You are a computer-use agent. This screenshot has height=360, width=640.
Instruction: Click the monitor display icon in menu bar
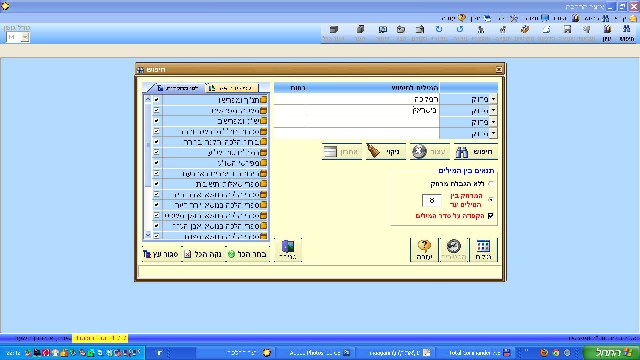(x=545, y=18)
